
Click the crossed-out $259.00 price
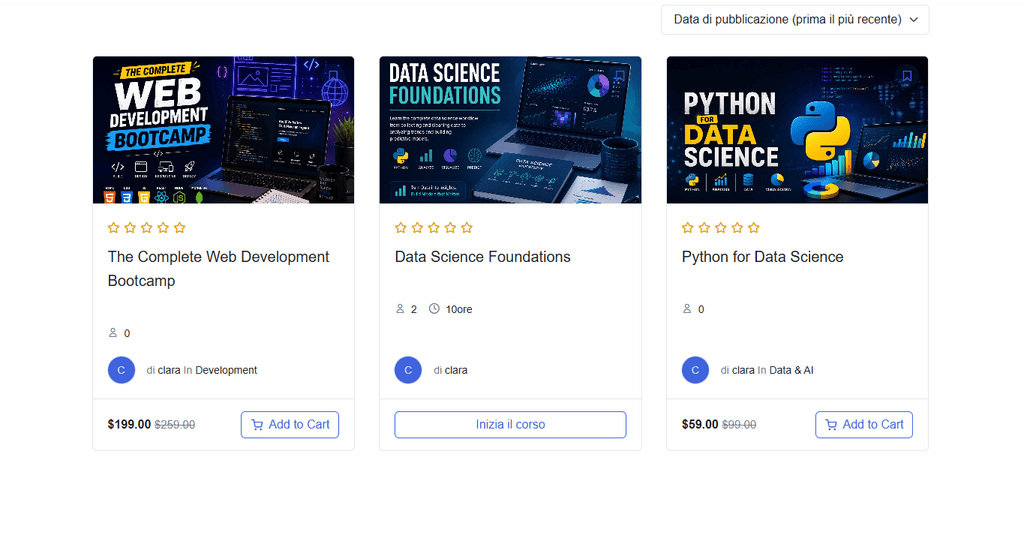tap(174, 425)
